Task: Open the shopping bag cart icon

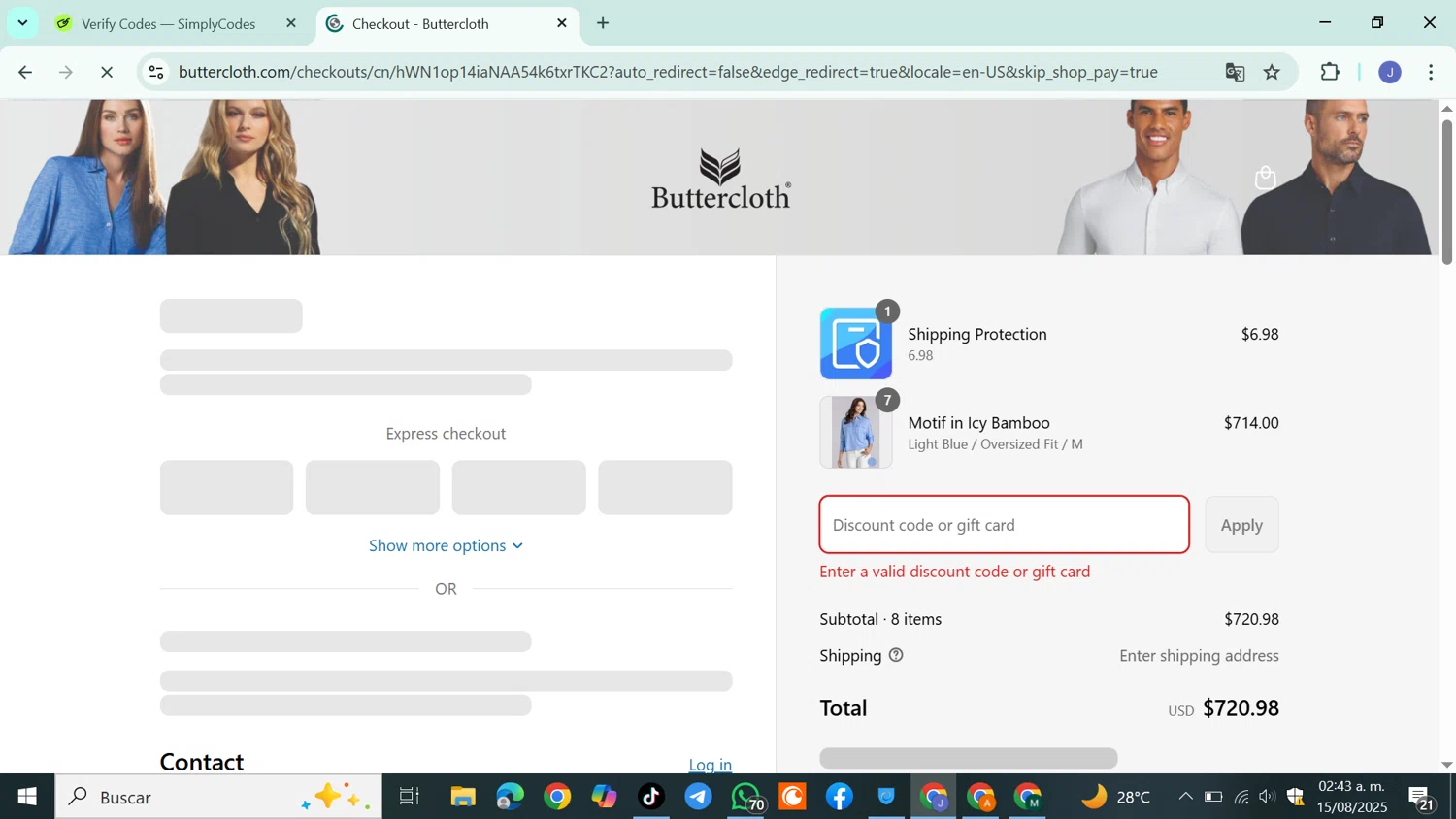Action: coord(1265,178)
